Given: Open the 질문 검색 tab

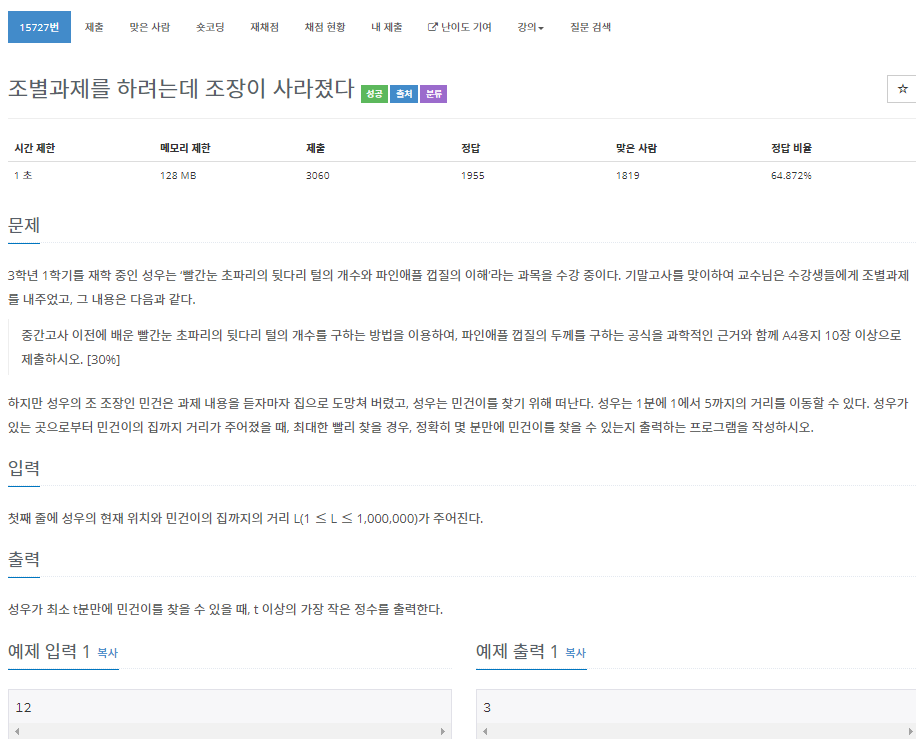Looking at the screenshot, I should pyautogui.click(x=591, y=27).
